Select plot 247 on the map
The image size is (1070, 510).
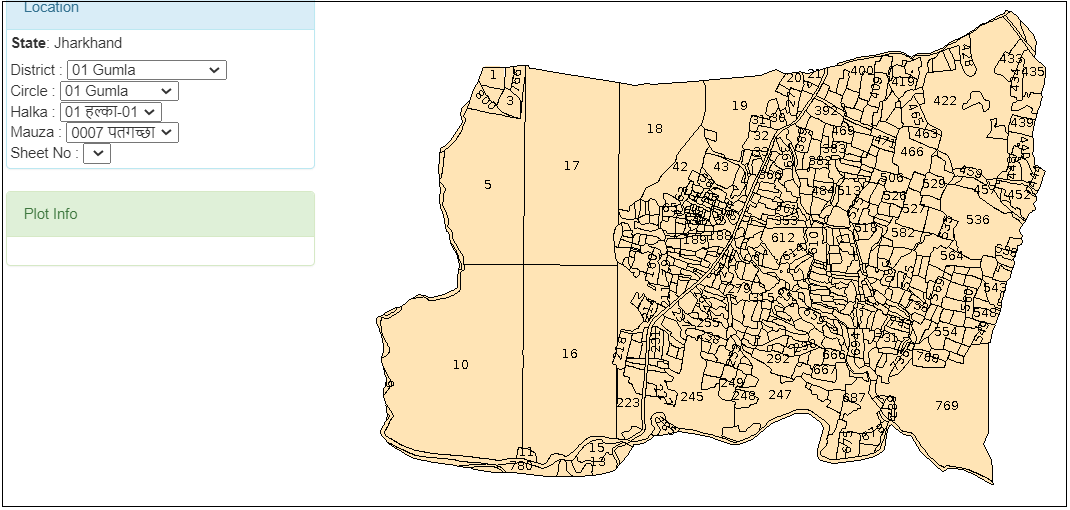pyautogui.click(x=779, y=395)
